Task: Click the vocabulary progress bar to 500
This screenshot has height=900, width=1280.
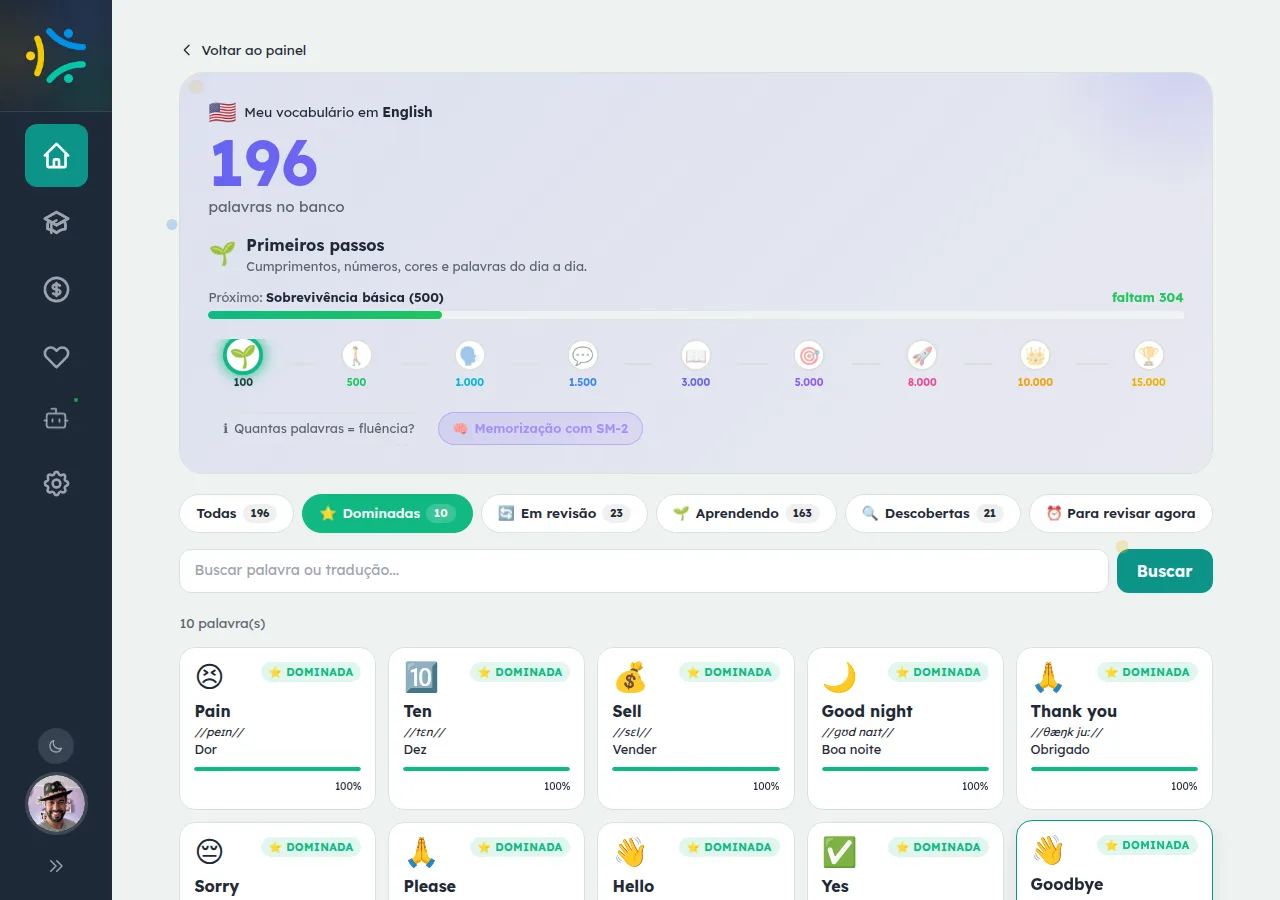Action: click(696, 315)
